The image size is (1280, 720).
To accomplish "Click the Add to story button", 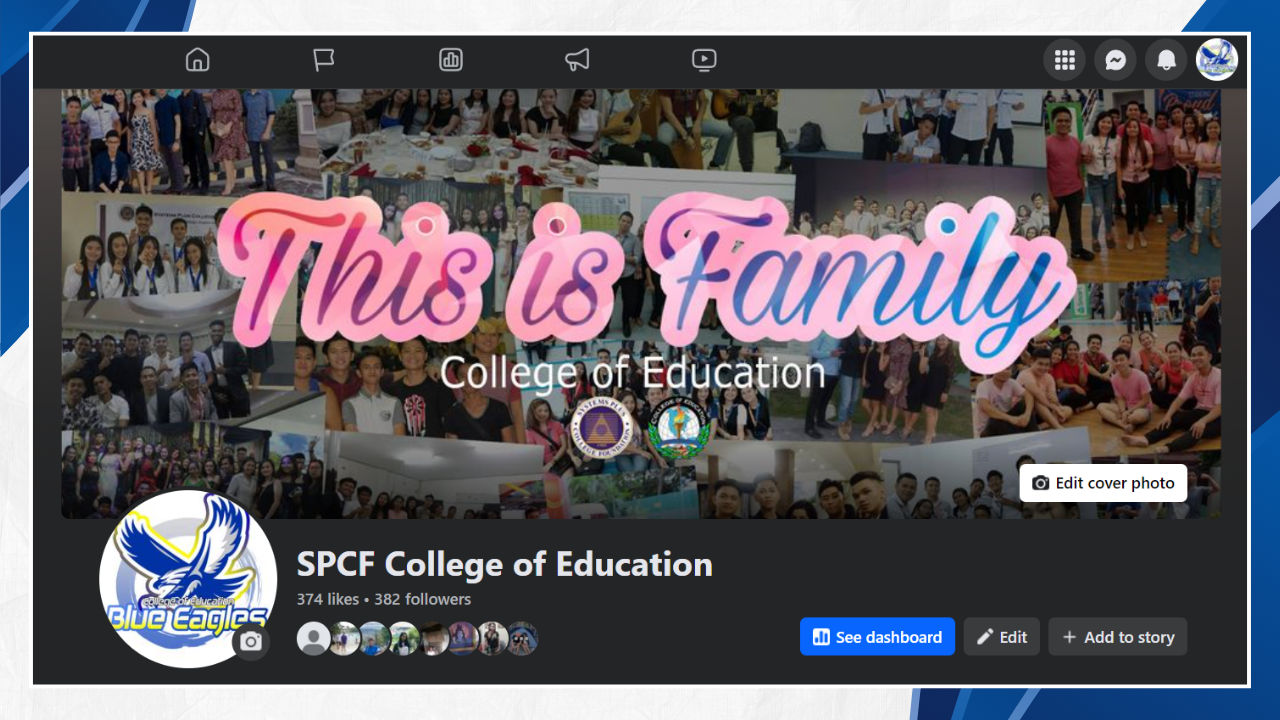I will (1118, 637).
